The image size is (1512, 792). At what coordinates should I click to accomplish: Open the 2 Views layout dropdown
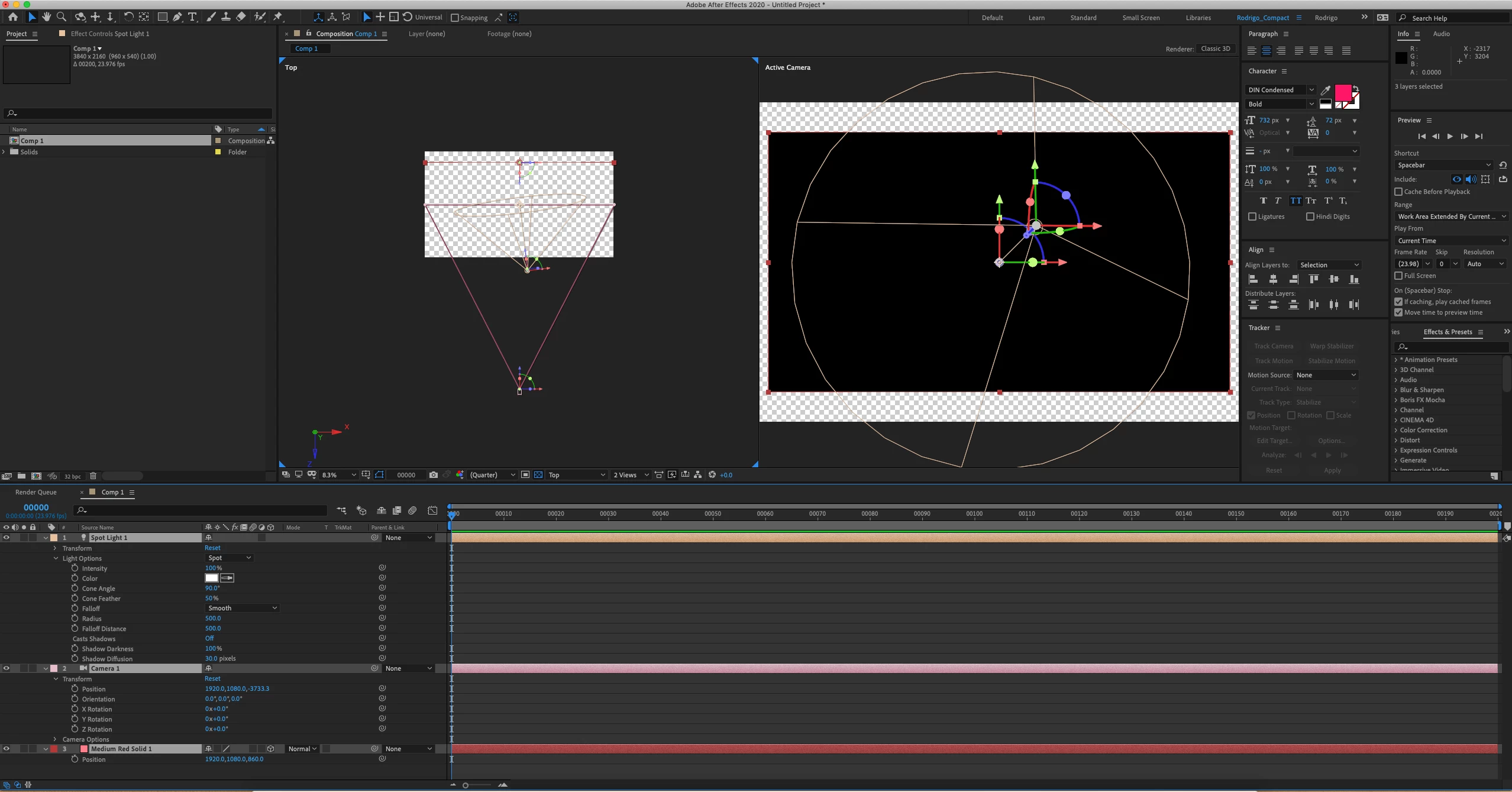click(631, 475)
